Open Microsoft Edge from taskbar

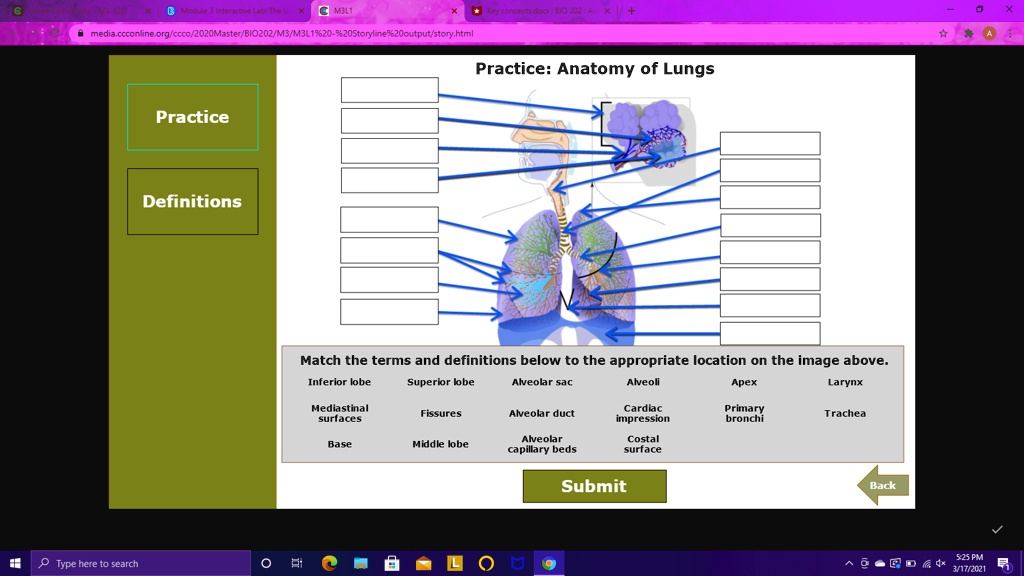pos(329,563)
